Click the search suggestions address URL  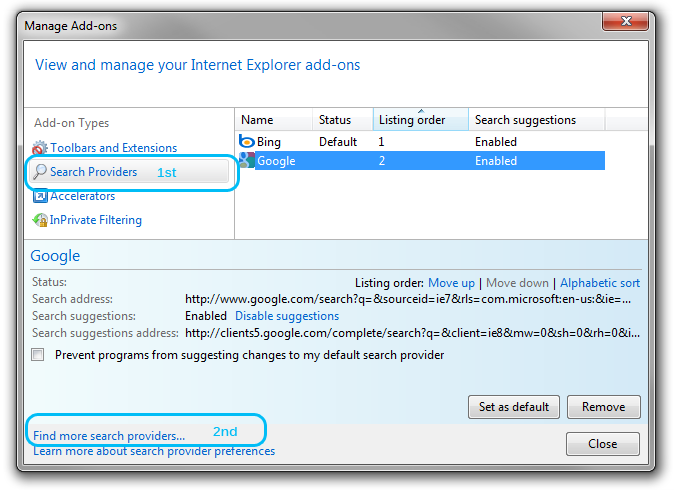(413, 333)
